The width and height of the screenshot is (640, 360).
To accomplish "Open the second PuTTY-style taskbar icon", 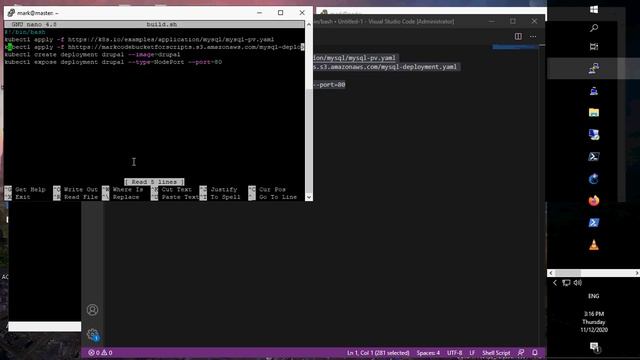I will [594, 91].
